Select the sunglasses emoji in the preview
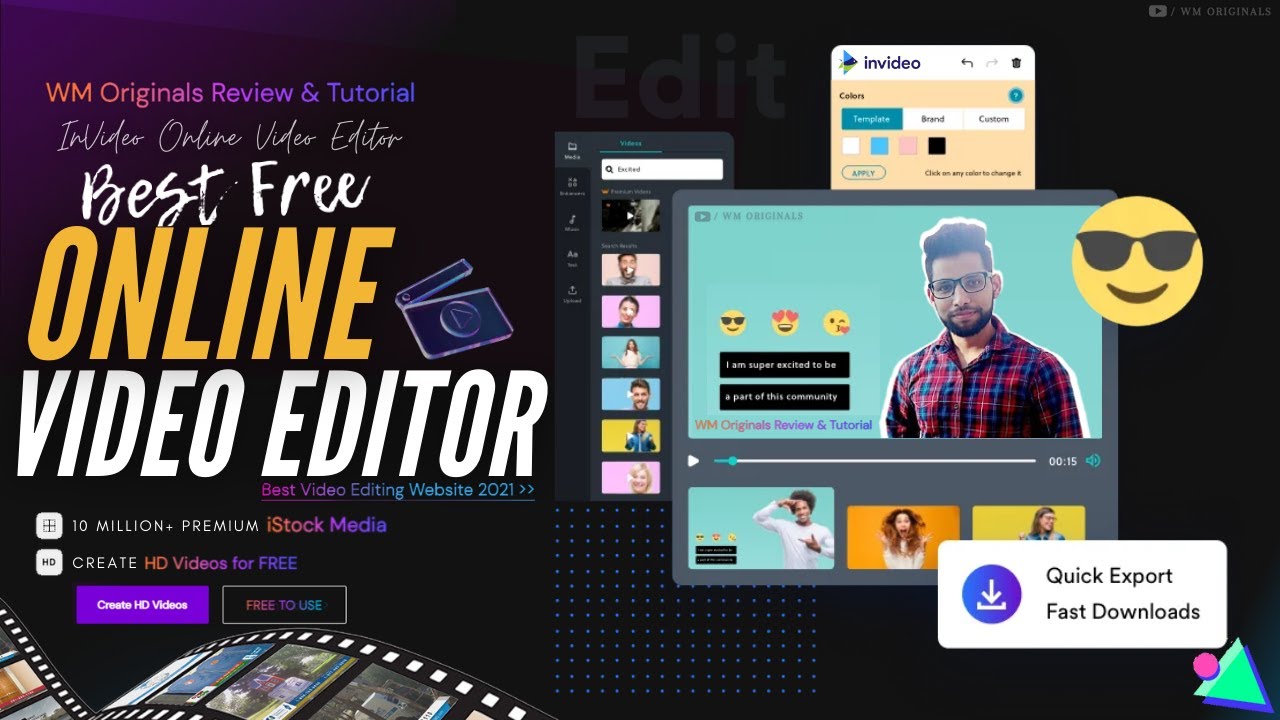 pos(733,324)
